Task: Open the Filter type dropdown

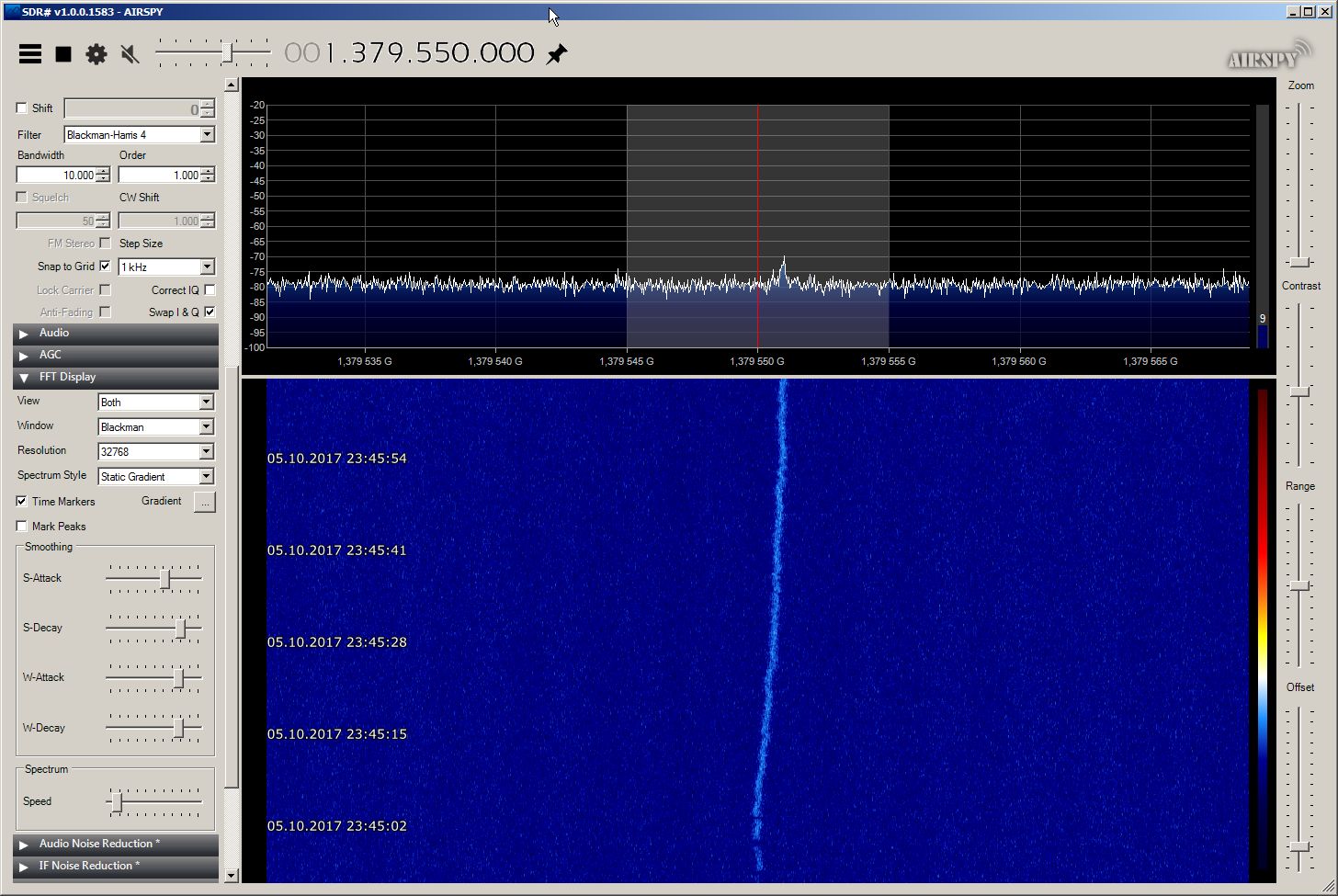Action: (207, 135)
